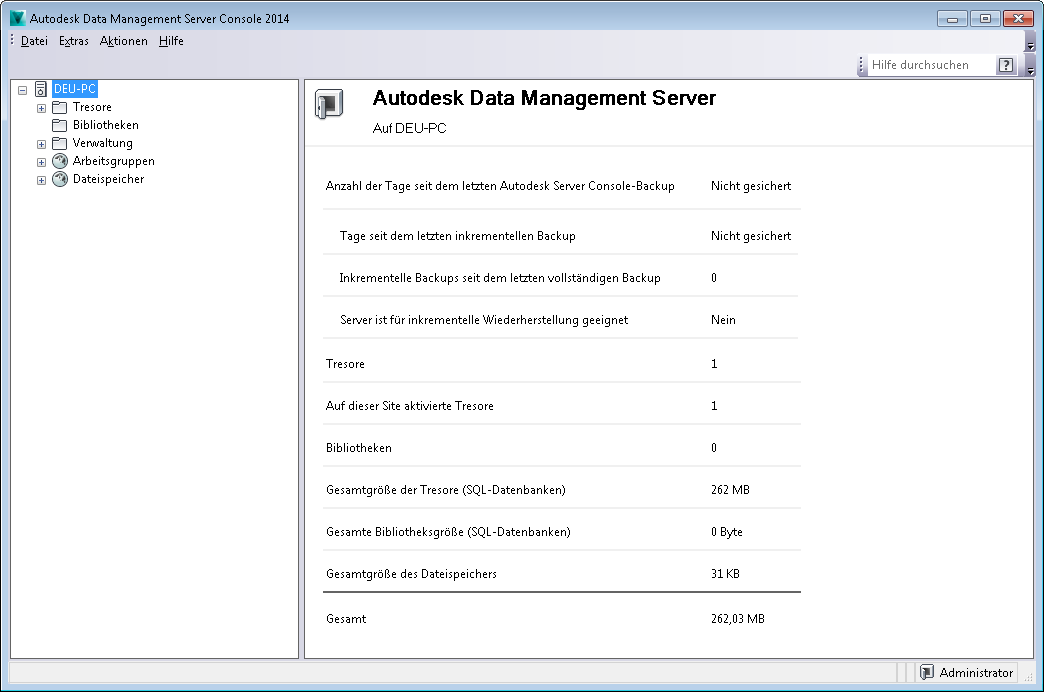Screen dimensions: 1044x692
Task: Close the Server Console window
Action: (1019, 19)
